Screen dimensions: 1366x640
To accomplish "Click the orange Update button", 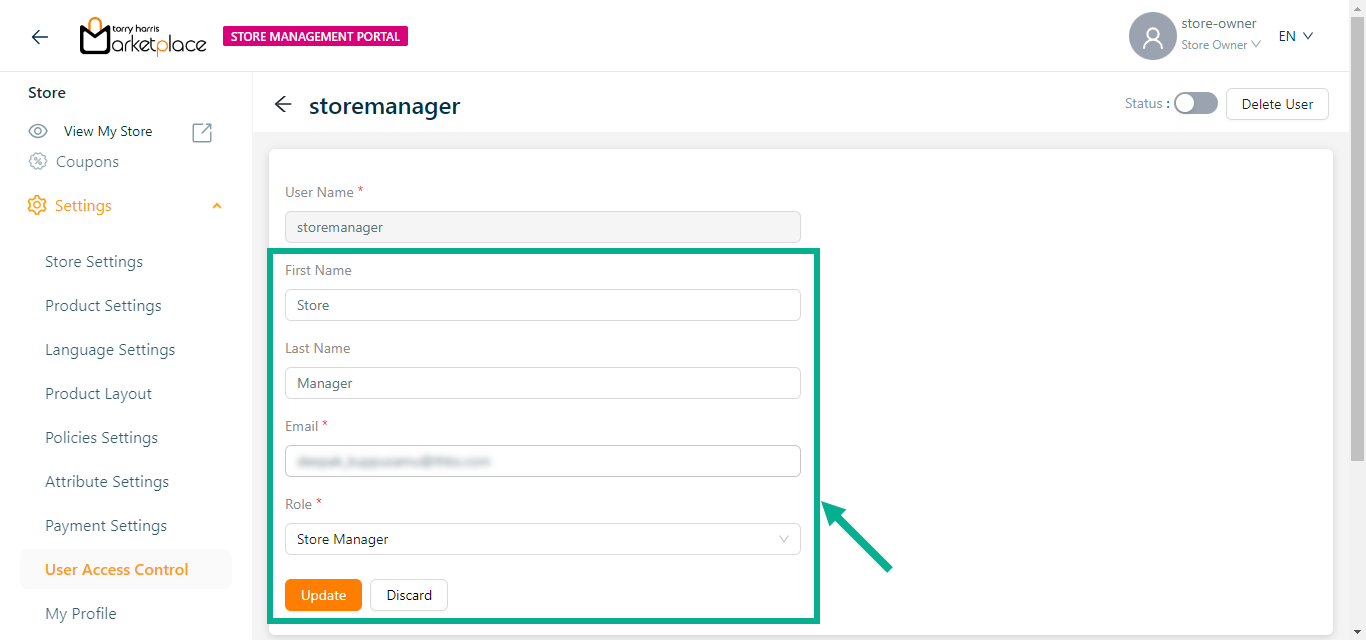I will click(323, 595).
